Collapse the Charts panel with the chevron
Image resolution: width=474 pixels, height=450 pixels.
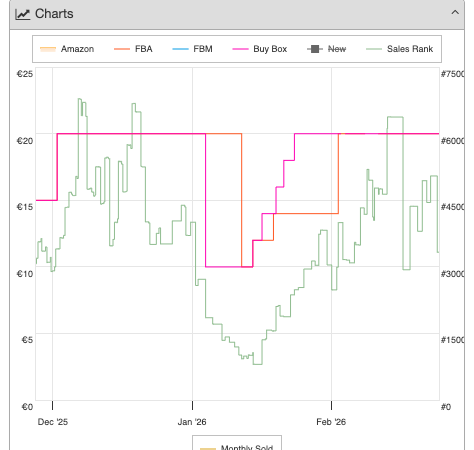pyautogui.click(x=455, y=13)
